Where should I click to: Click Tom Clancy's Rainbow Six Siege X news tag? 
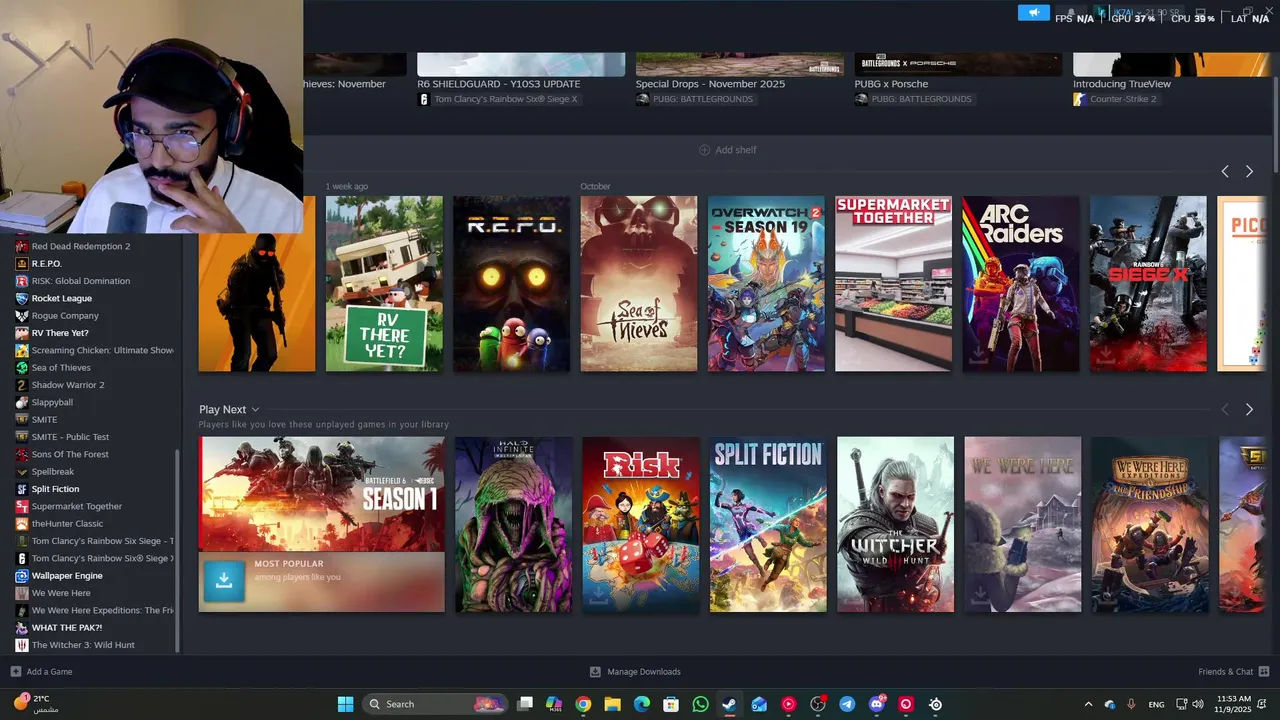(x=498, y=99)
